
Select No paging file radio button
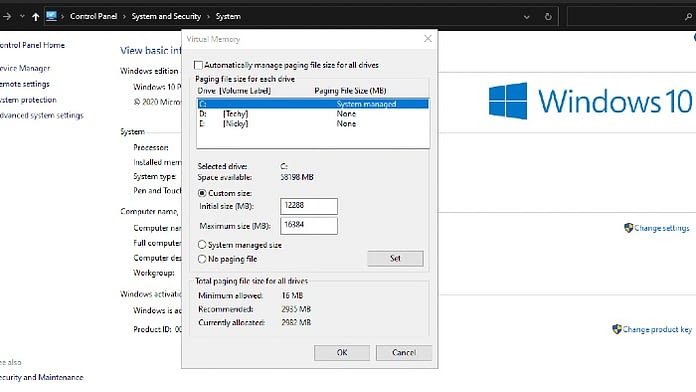[202, 259]
